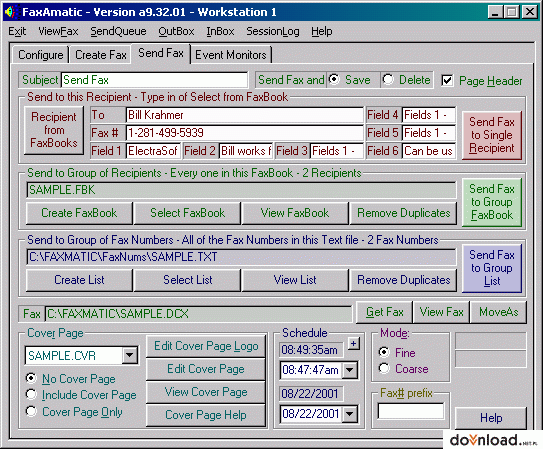Click Send Fax to Group List button
The height and width of the screenshot is (449, 543).
(x=492, y=268)
